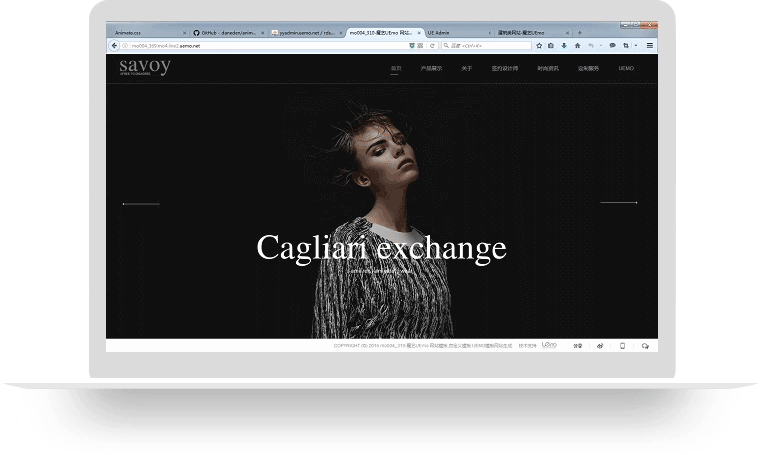This screenshot has width=760, height=455.
Task: Click the Cagliari exchange headline
Action: [x=381, y=248]
